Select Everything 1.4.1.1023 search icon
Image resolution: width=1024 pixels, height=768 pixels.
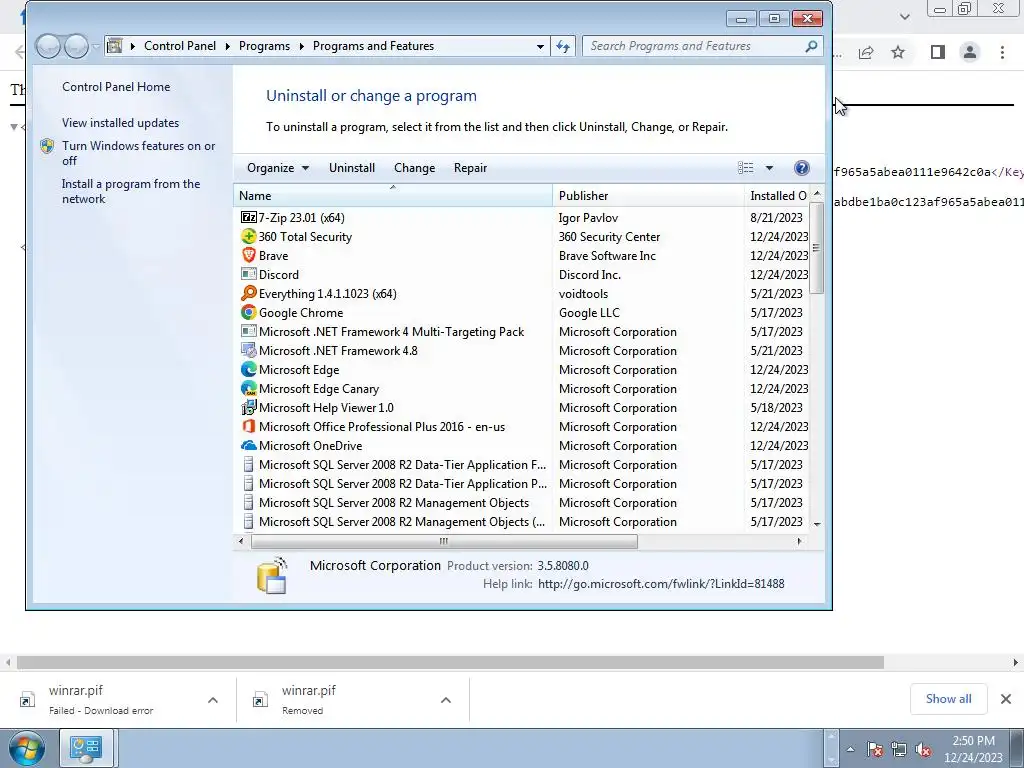[248, 293]
